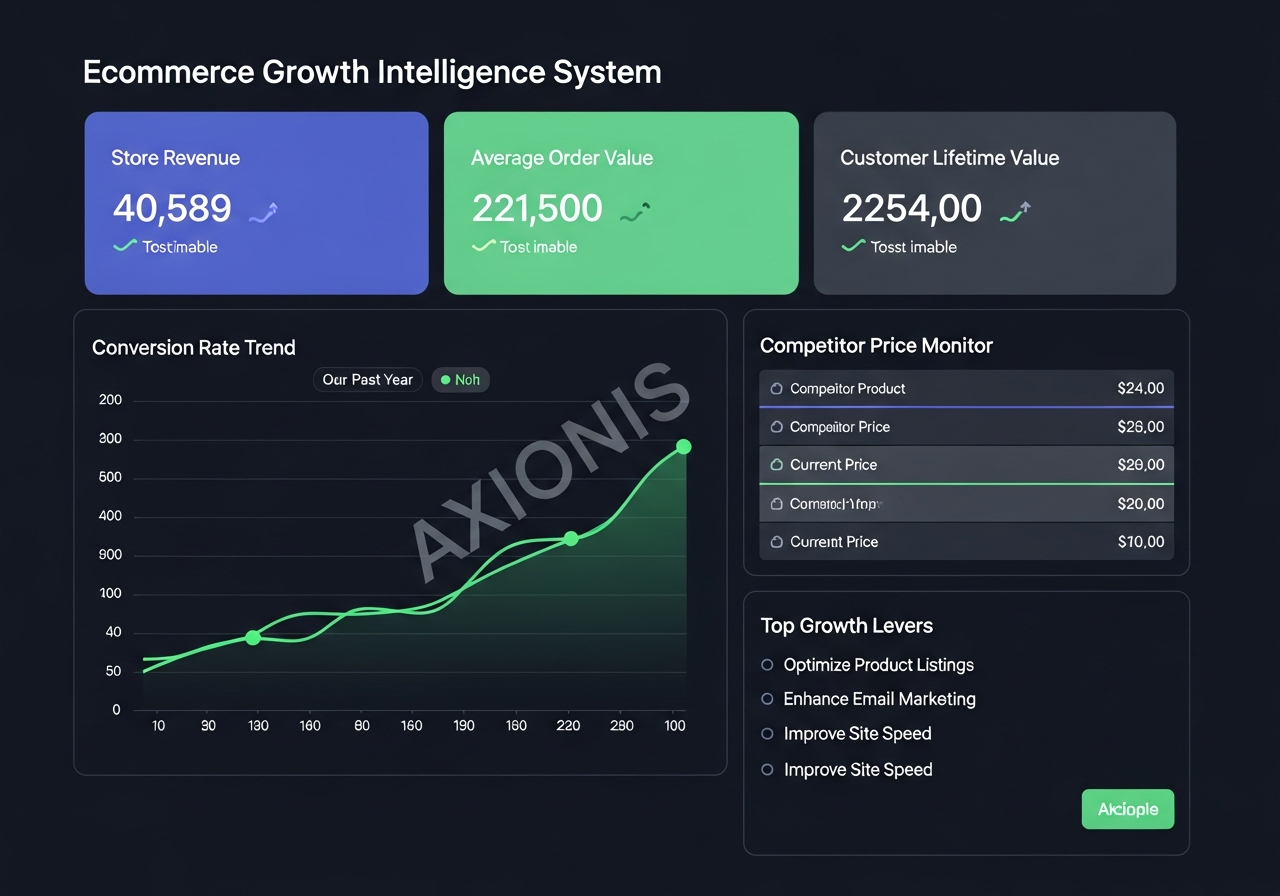This screenshot has height=896, width=1280.
Task: Open the Our Past Year range selector
Action: [x=367, y=380]
